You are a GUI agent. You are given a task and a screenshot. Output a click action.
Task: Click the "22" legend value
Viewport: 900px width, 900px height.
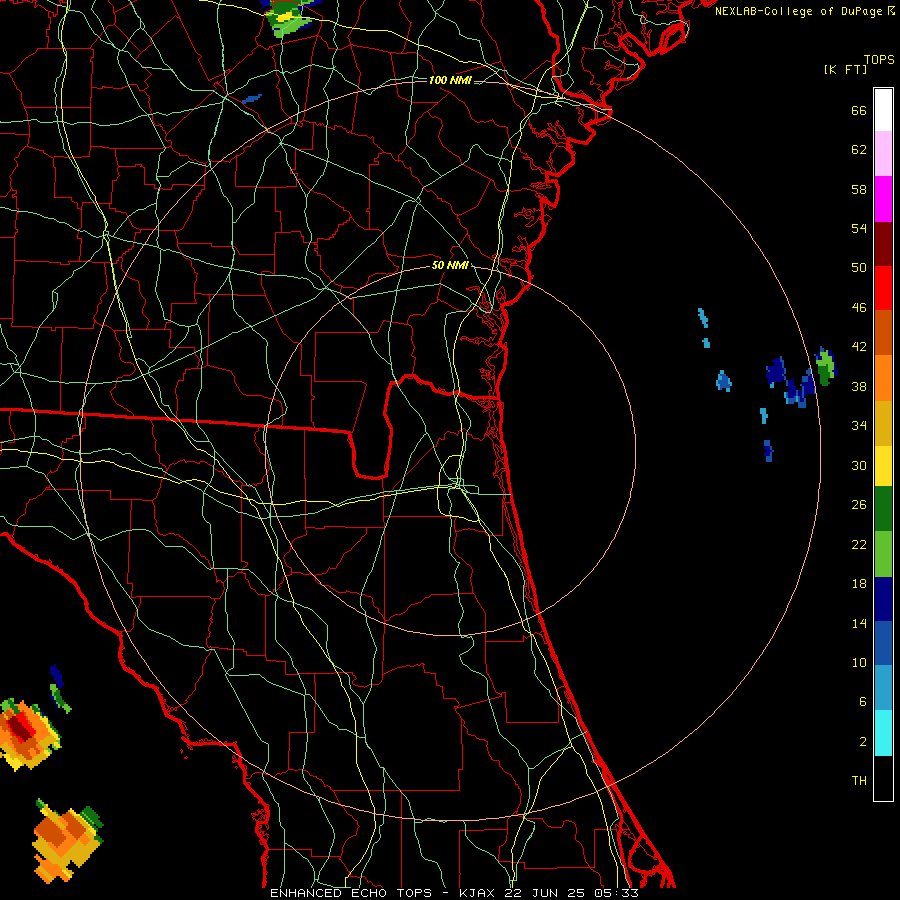pyautogui.click(x=859, y=545)
